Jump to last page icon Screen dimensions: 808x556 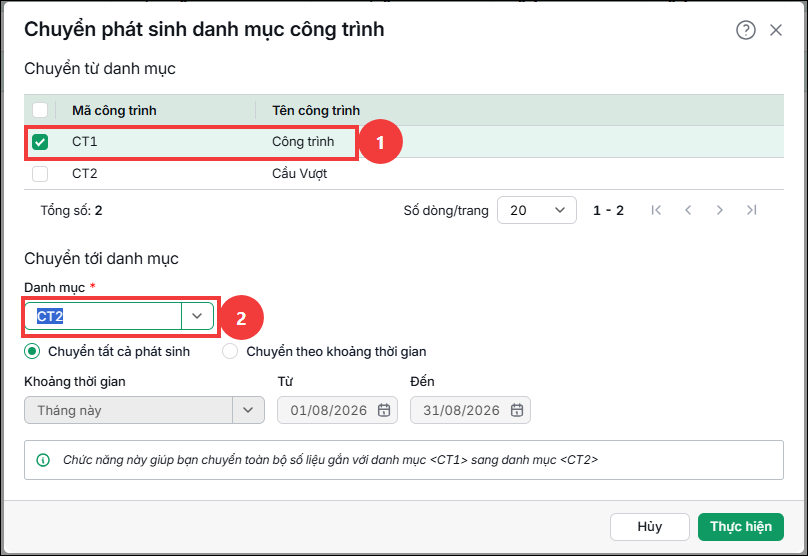click(751, 210)
